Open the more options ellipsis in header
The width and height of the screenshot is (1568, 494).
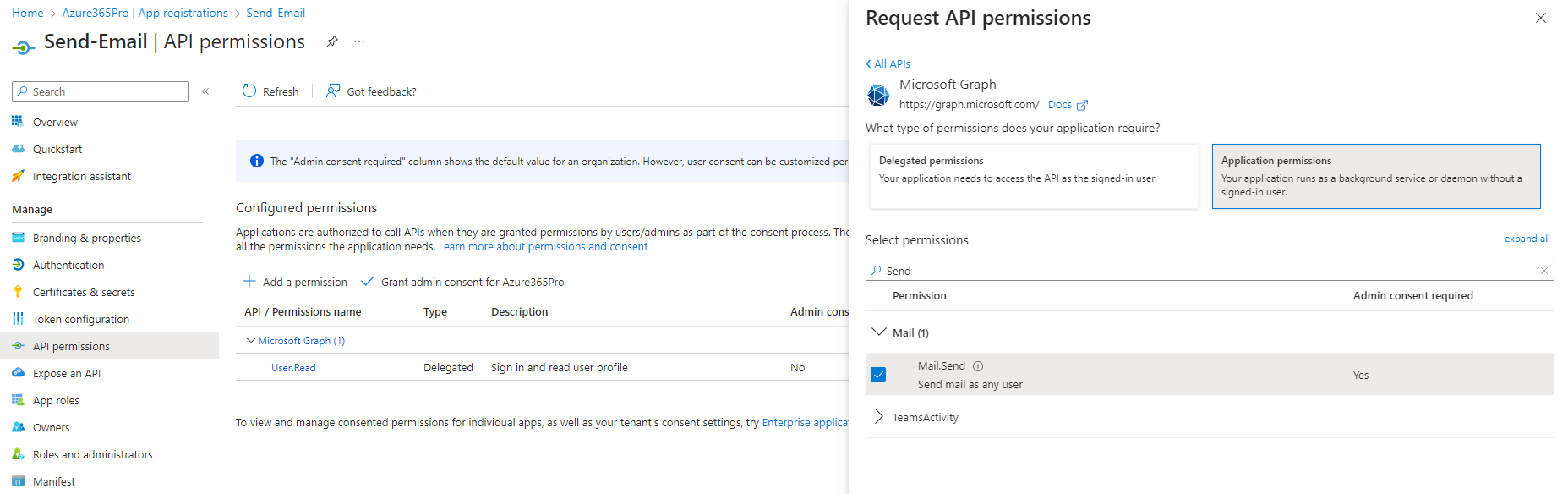(x=359, y=41)
